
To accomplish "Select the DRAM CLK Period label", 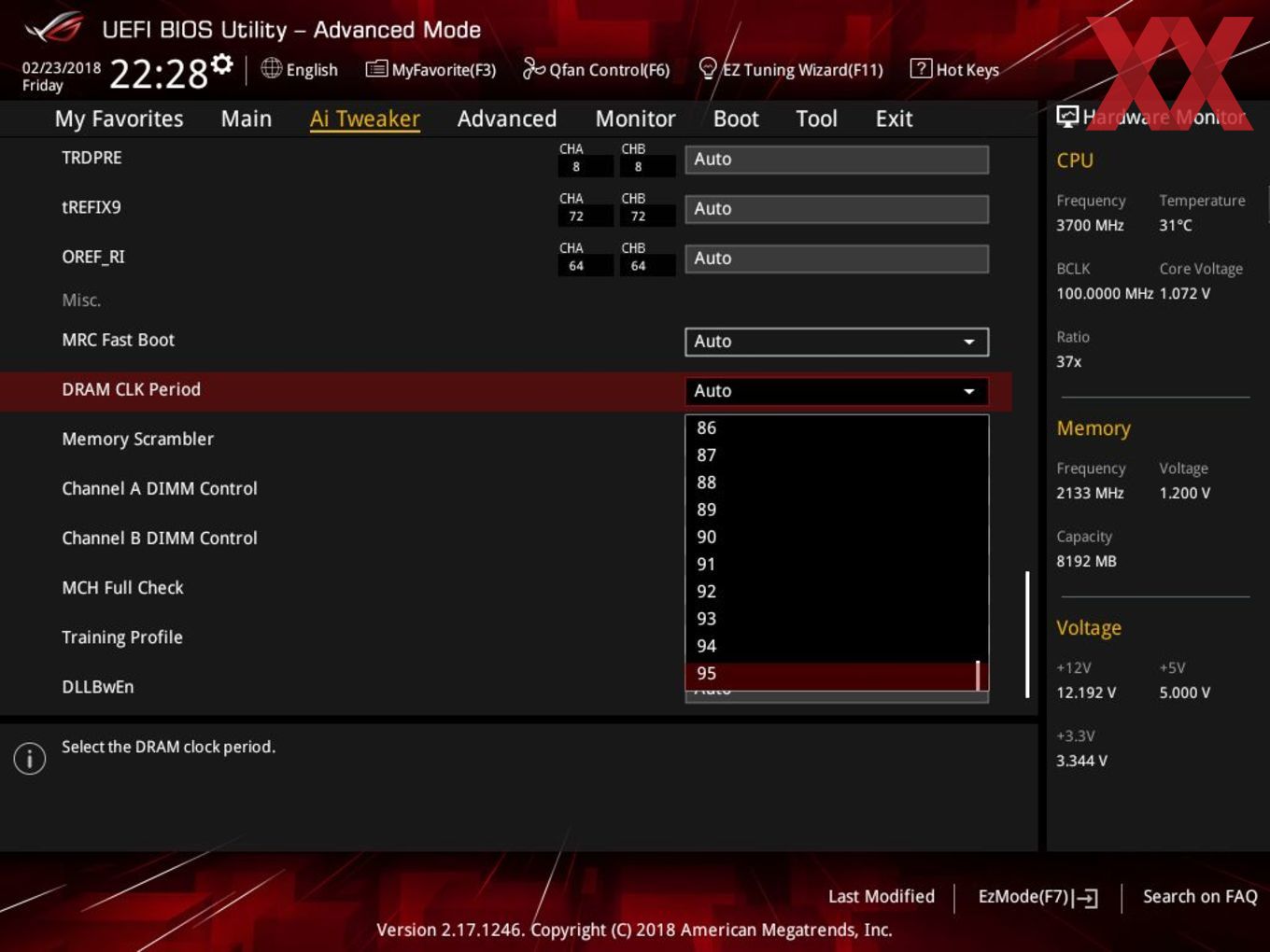I will 131,390.
